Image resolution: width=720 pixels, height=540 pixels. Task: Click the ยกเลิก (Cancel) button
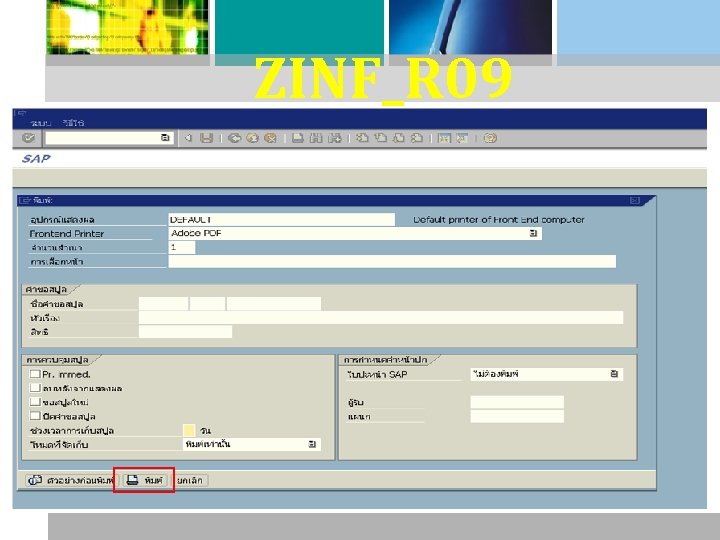point(191,480)
